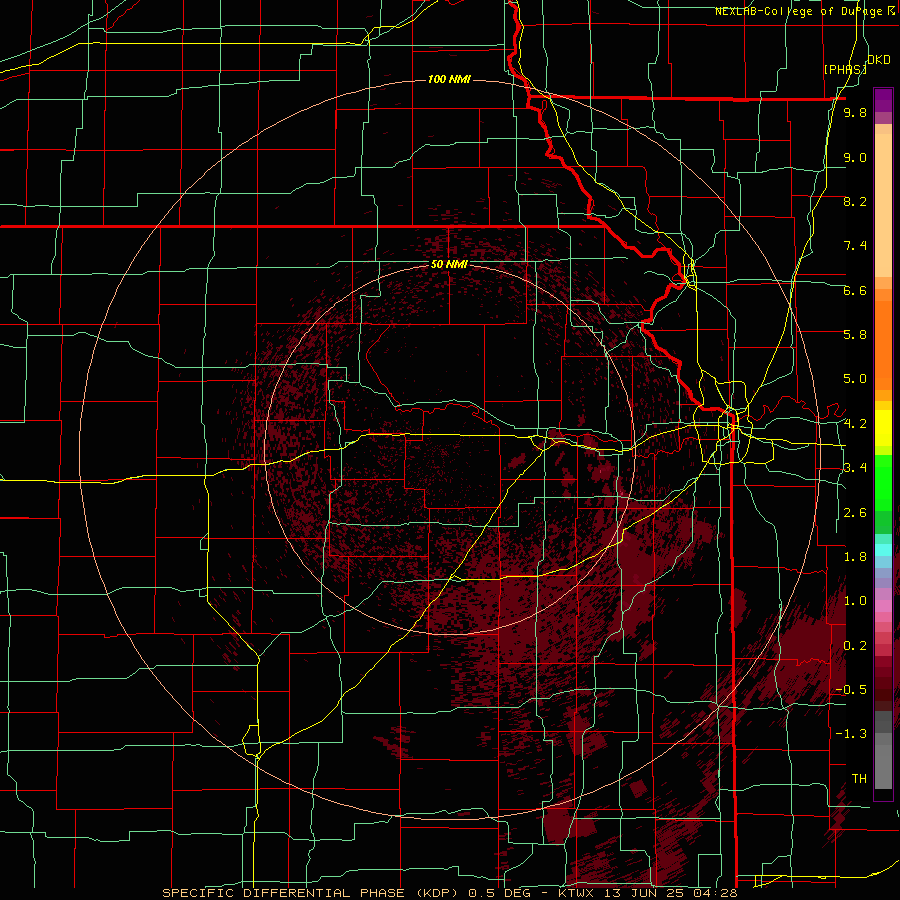Click the 1.8 scale value
The image size is (900, 900).
pyautogui.click(x=855, y=557)
